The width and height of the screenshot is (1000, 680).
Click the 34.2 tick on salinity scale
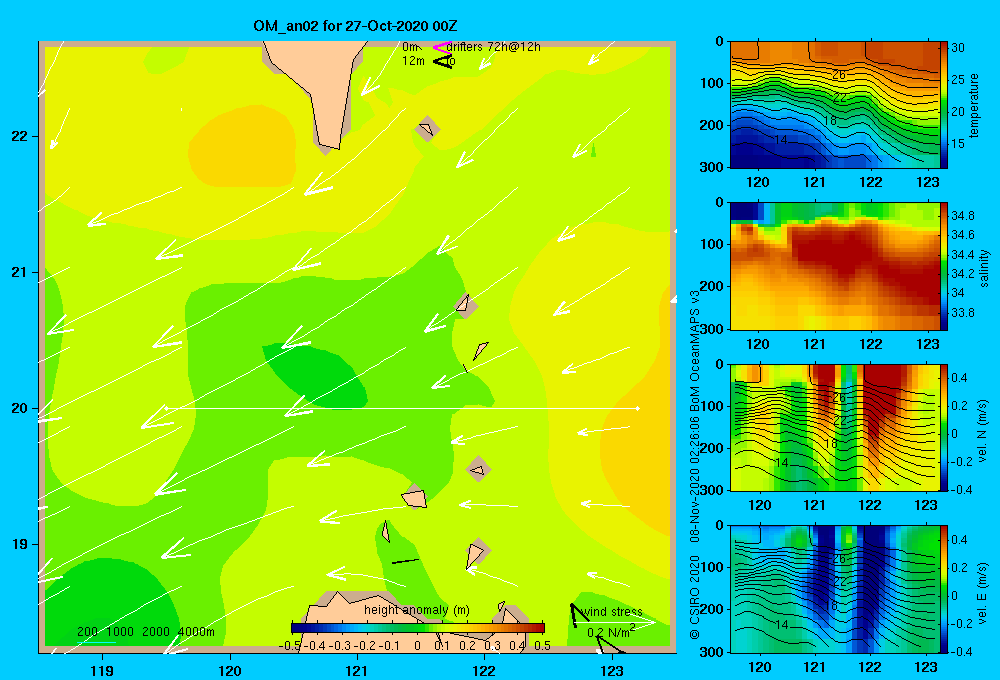coord(962,274)
